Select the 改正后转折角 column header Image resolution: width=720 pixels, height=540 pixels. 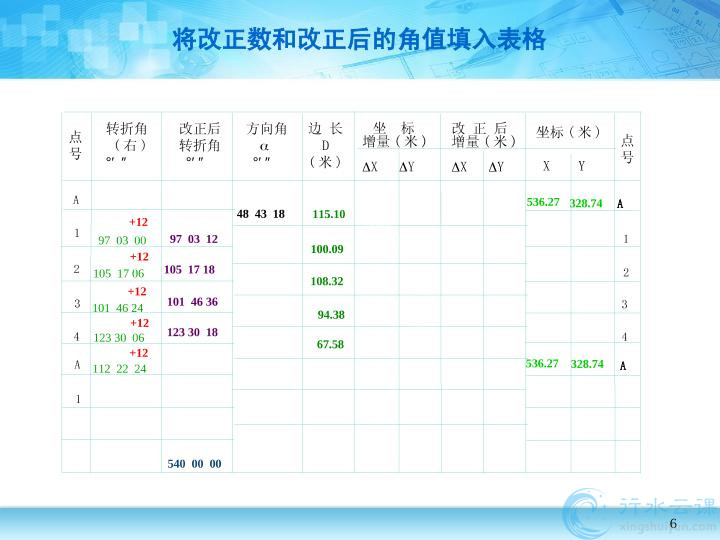[198, 137]
